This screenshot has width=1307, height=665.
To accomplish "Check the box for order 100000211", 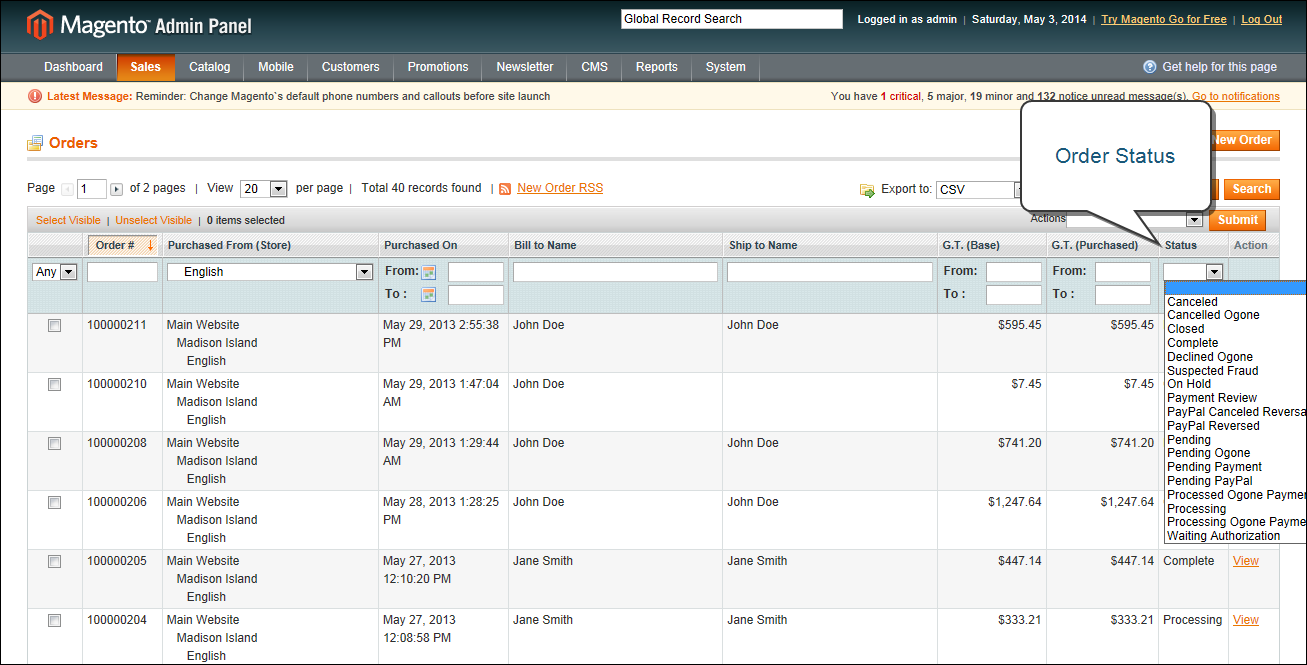I will click(x=55, y=326).
